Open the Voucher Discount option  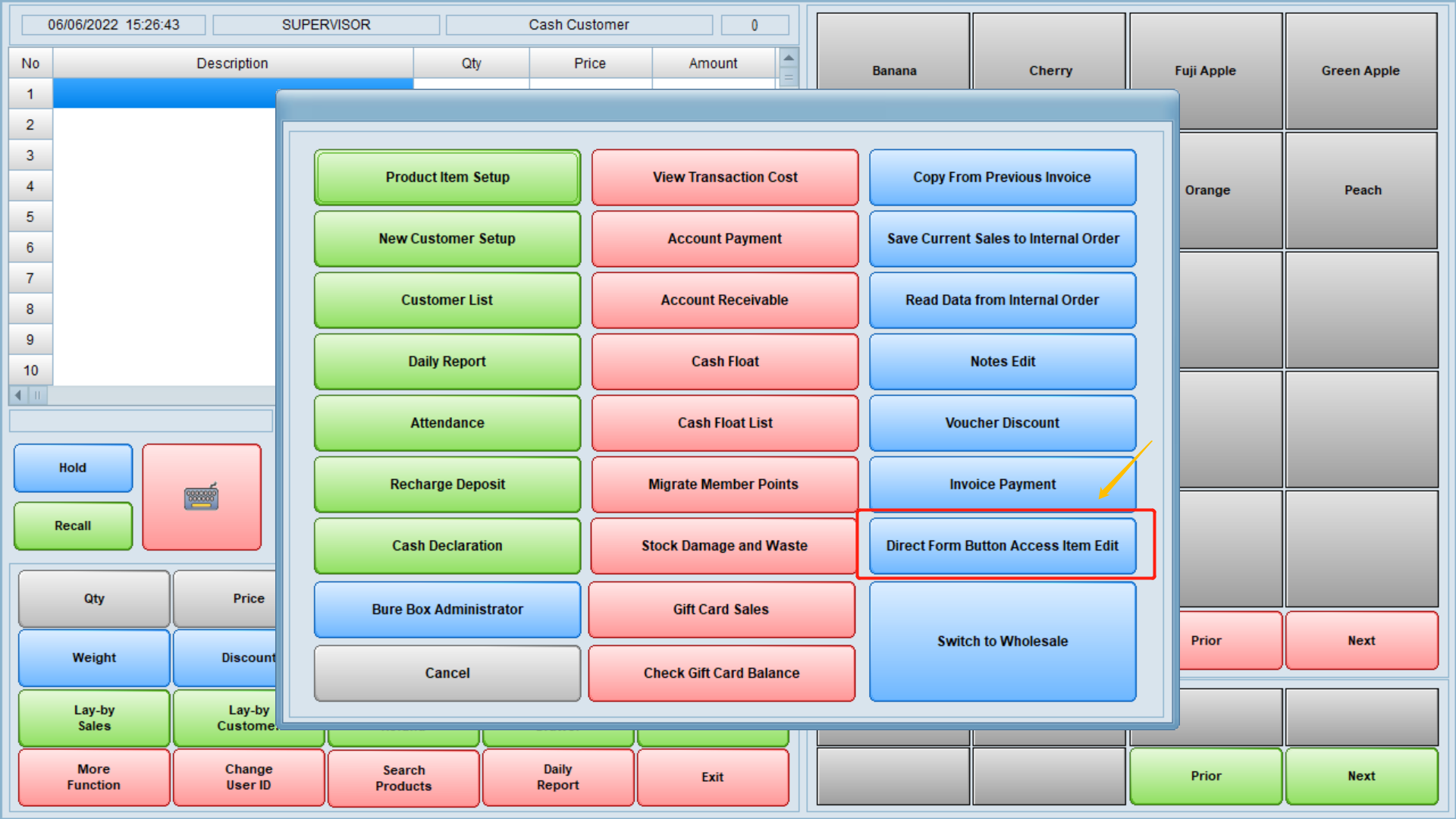[1003, 422]
